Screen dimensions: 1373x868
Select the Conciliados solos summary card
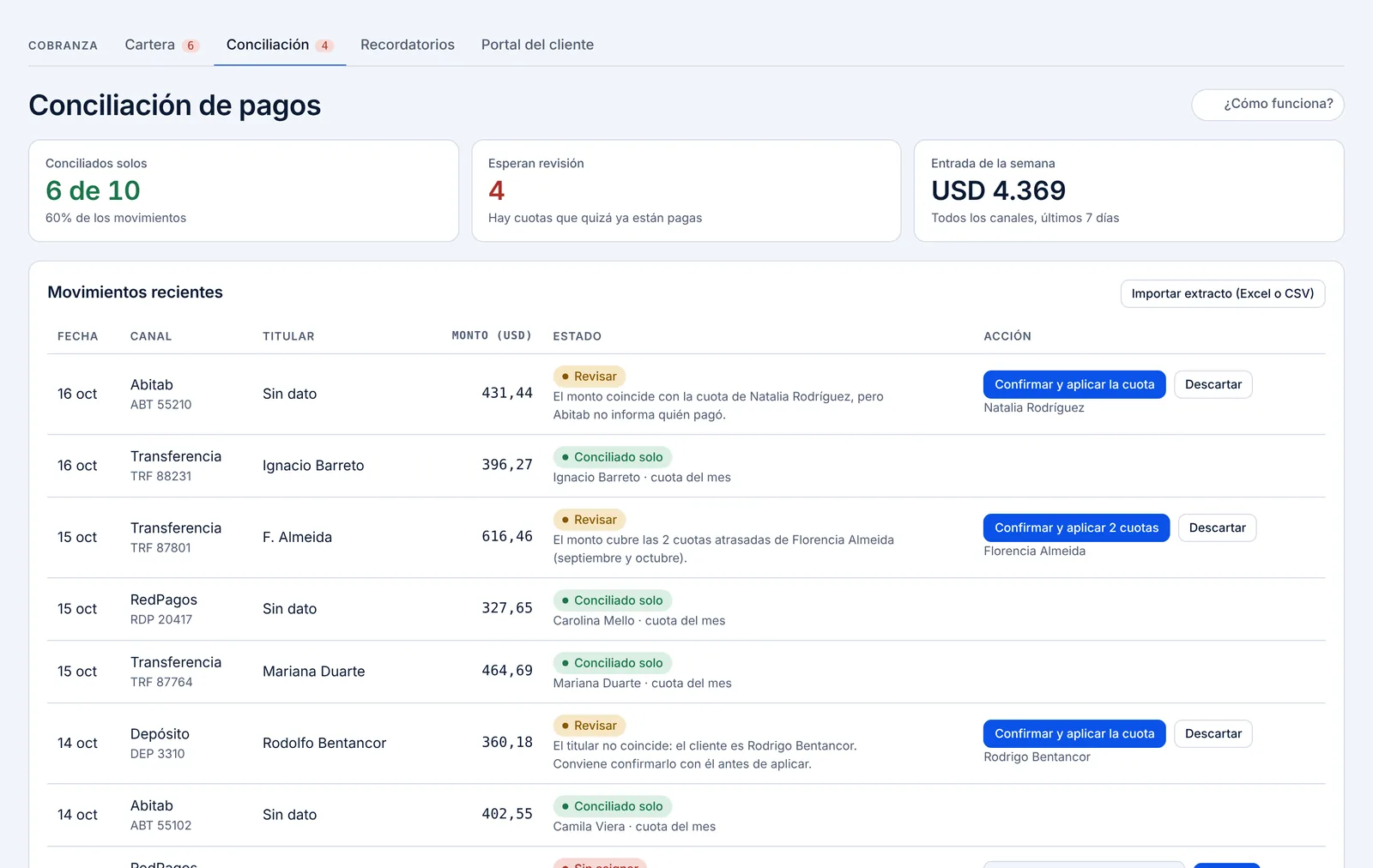244,190
